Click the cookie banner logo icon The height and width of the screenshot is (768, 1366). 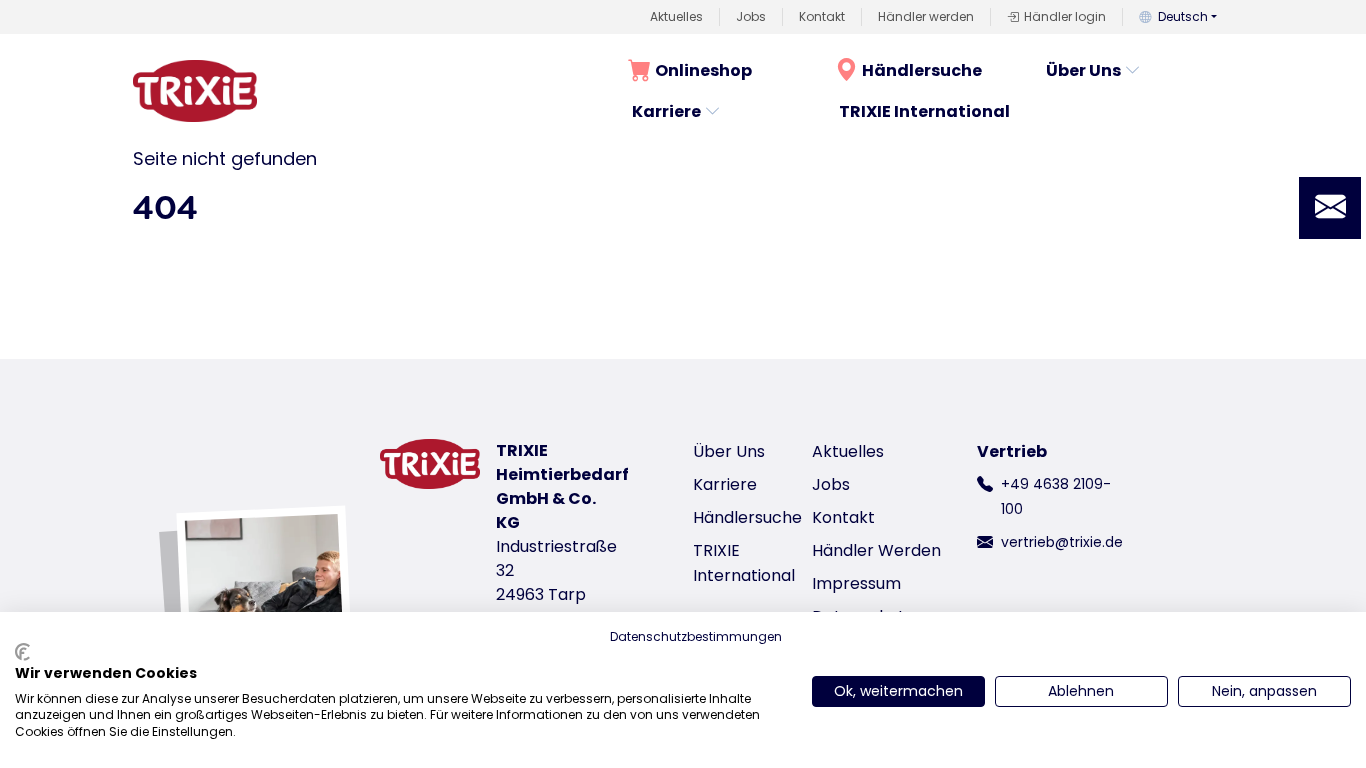click(23, 652)
